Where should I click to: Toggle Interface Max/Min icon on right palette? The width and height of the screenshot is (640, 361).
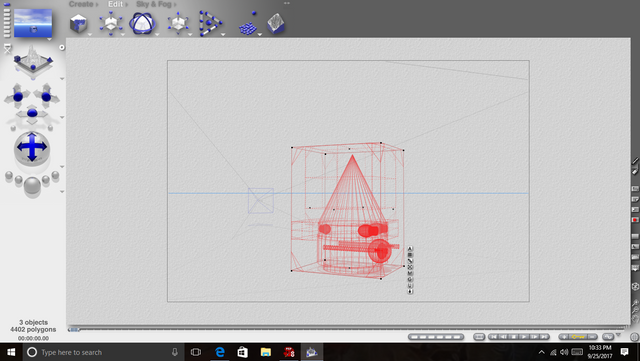point(635,189)
